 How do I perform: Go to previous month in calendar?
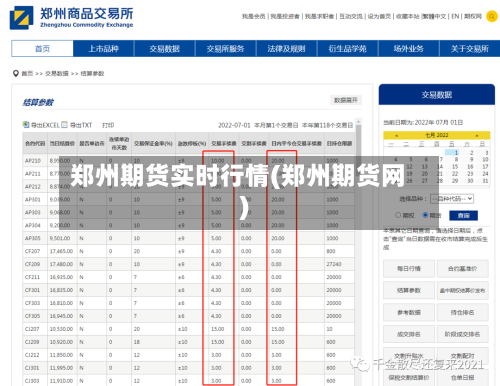[396, 135]
